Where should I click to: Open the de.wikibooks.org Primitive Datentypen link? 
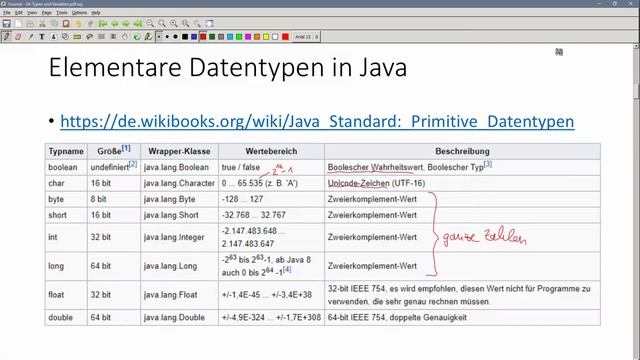[317, 122]
